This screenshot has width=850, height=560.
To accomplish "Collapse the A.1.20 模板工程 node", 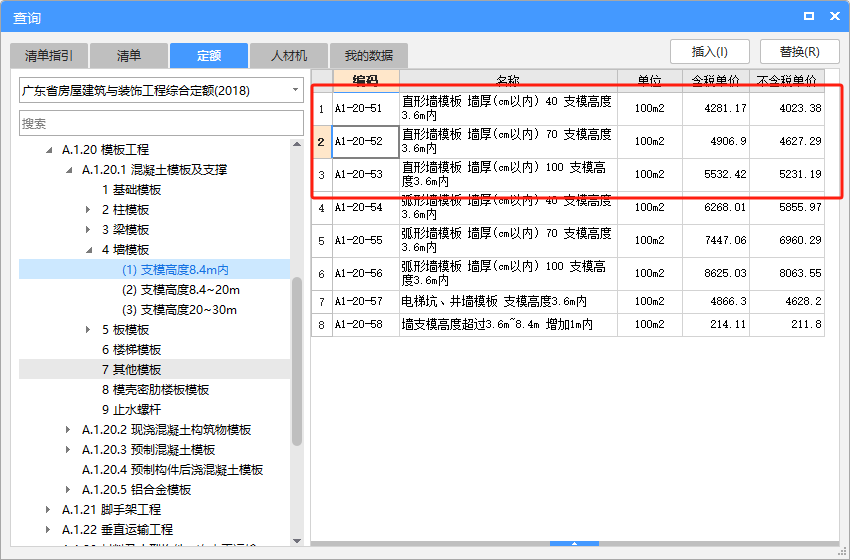I will point(49,150).
